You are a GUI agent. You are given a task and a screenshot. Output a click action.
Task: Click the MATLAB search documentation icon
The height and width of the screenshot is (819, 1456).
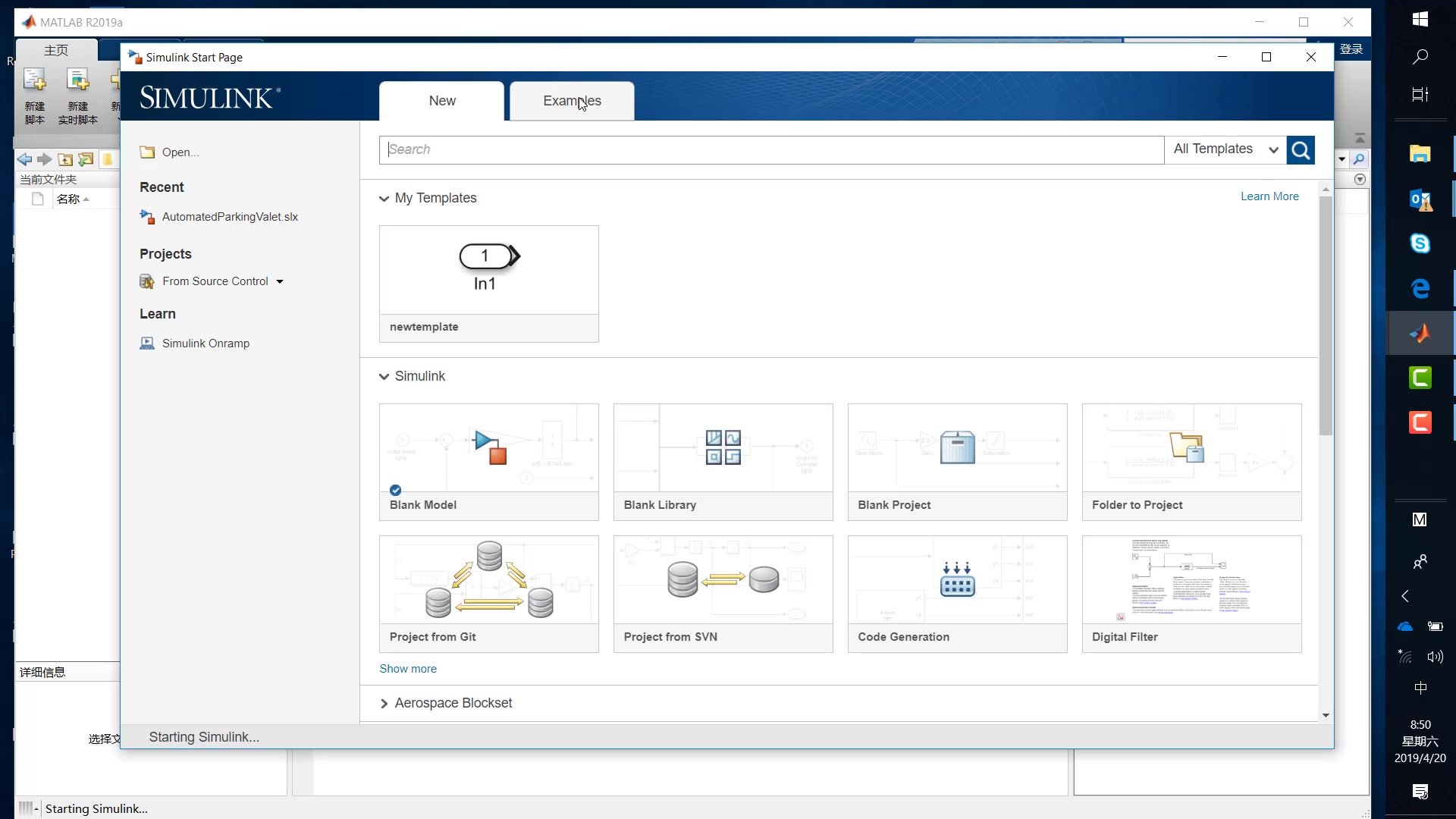(x=1359, y=159)
